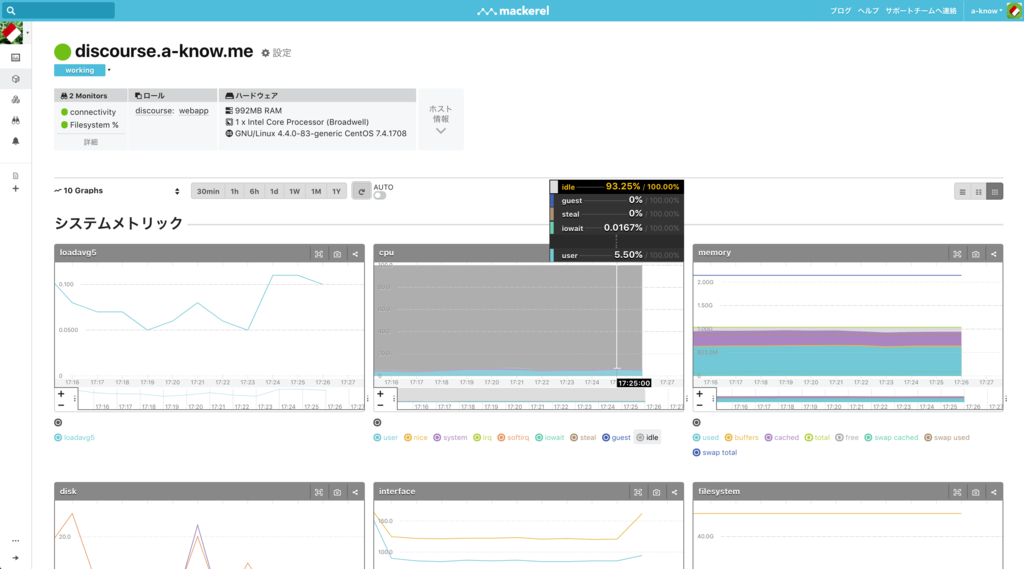Open the ブログ link in header

pos(840,10)
